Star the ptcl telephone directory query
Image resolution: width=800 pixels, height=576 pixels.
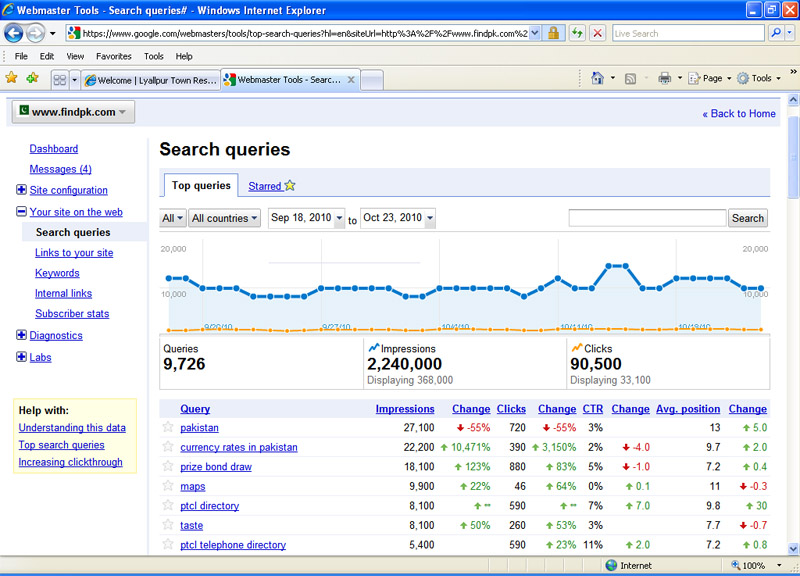click(168, 544)
